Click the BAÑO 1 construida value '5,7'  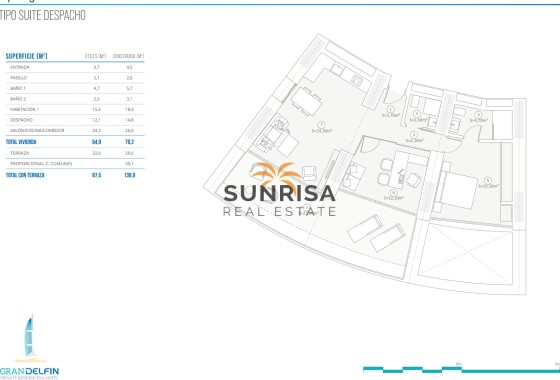click(129, 88)
